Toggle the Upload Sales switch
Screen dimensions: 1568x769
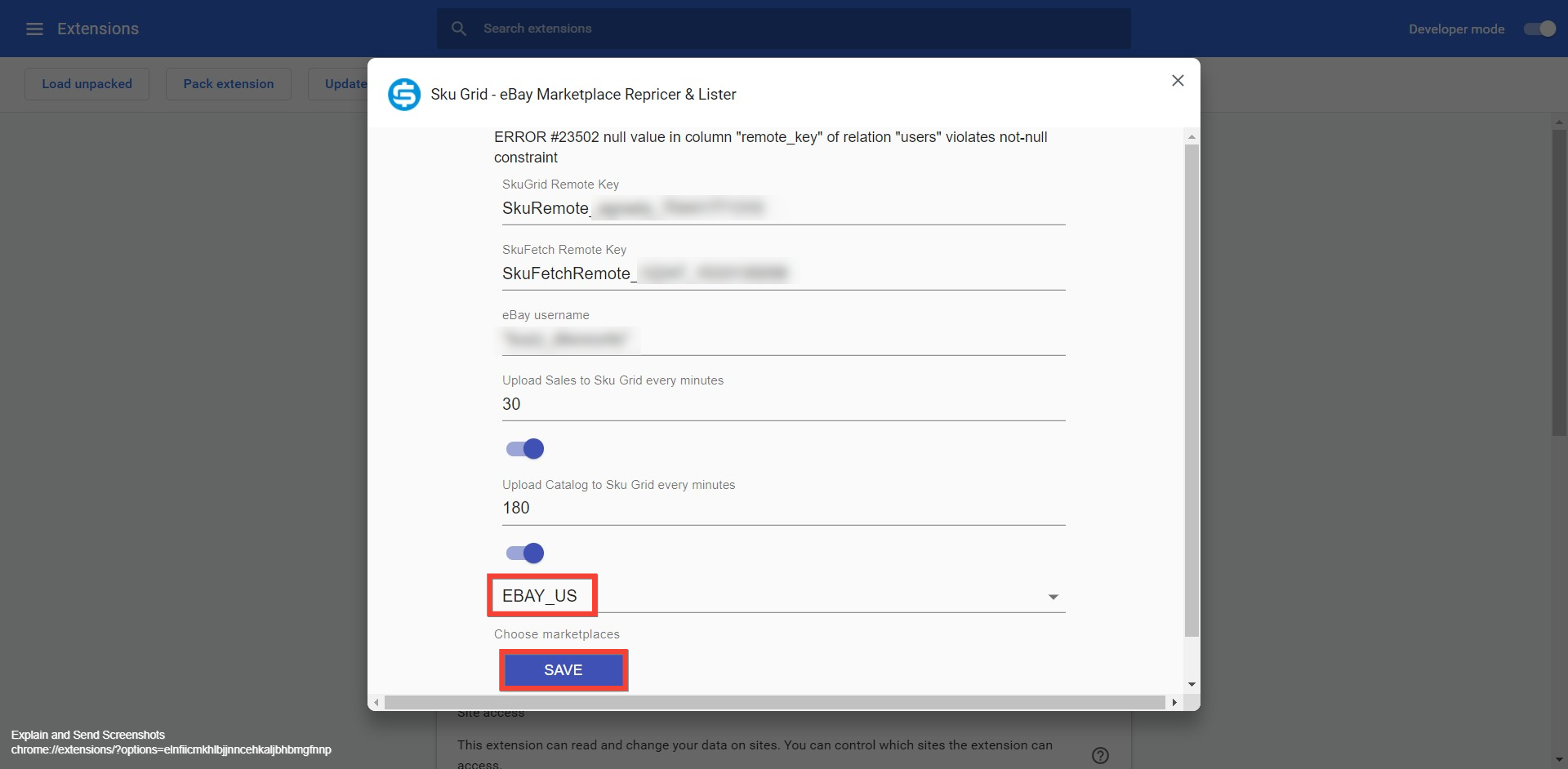[525, 449]
